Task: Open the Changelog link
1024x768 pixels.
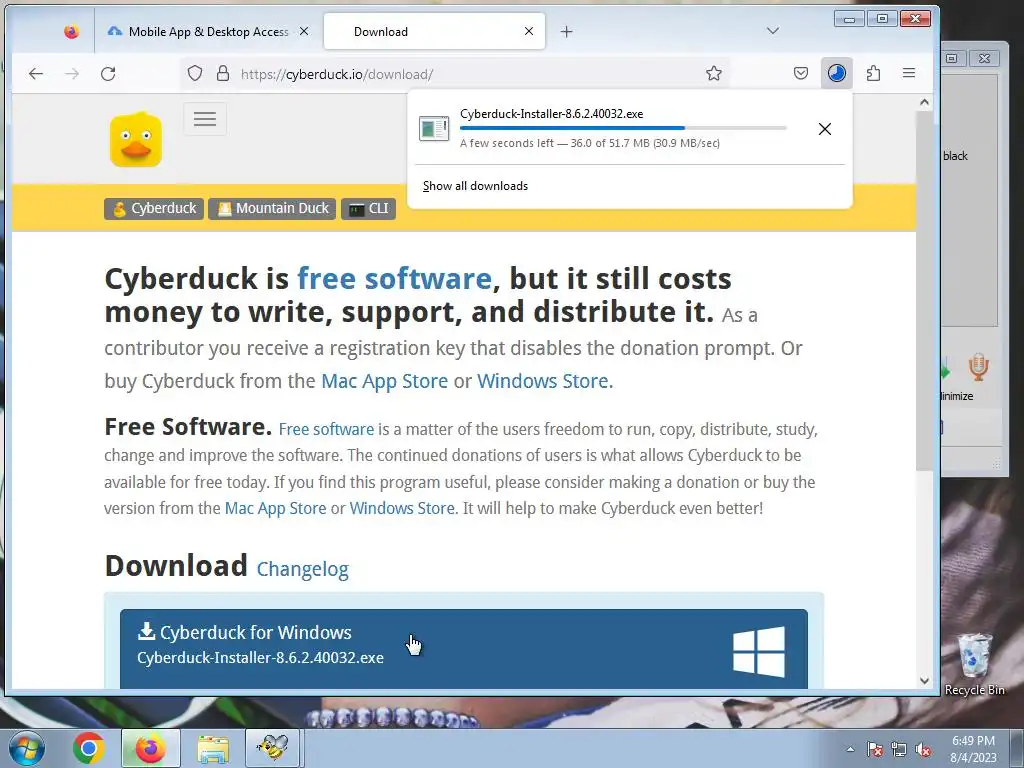Action: coord(302,569)
